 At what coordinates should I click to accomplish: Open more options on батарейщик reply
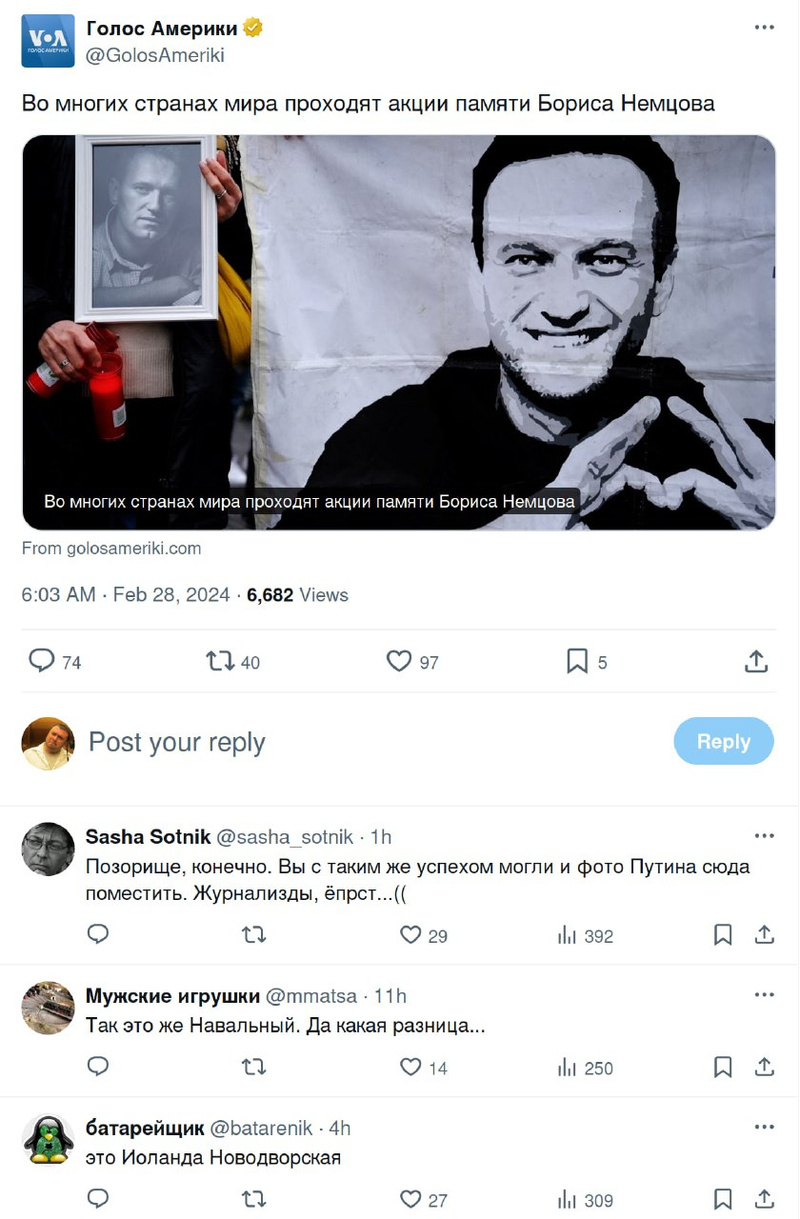[764, 1128]
